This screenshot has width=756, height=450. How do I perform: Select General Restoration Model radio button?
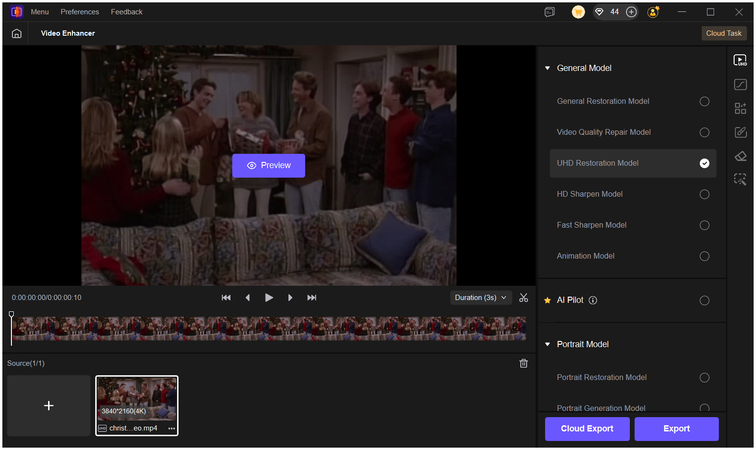tap(704, 101)
